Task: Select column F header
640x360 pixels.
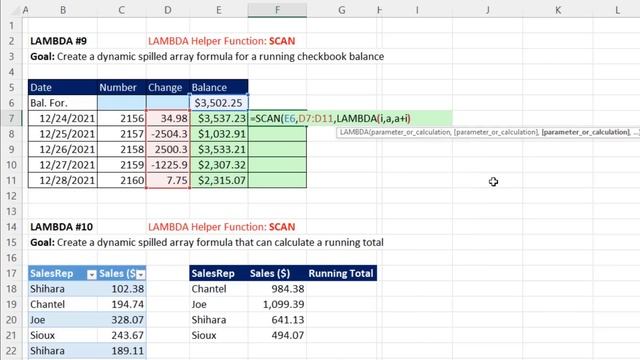Action: point(277,10)
